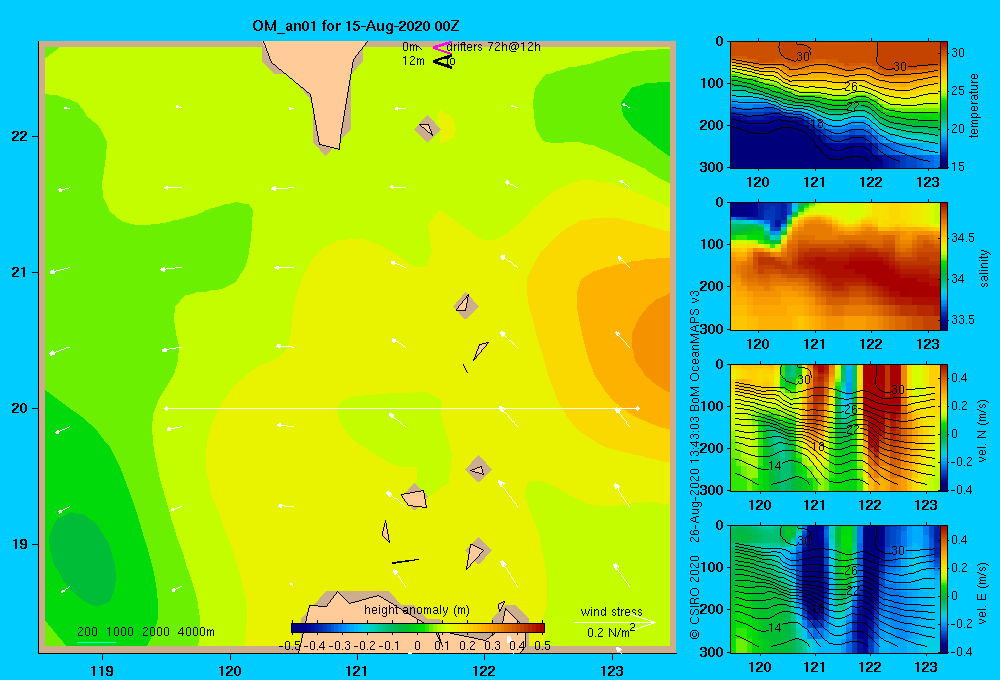Click the 'vel. N (m/s)' axis label
This screenshot has height=680, width=1000.
pos(983,431)
